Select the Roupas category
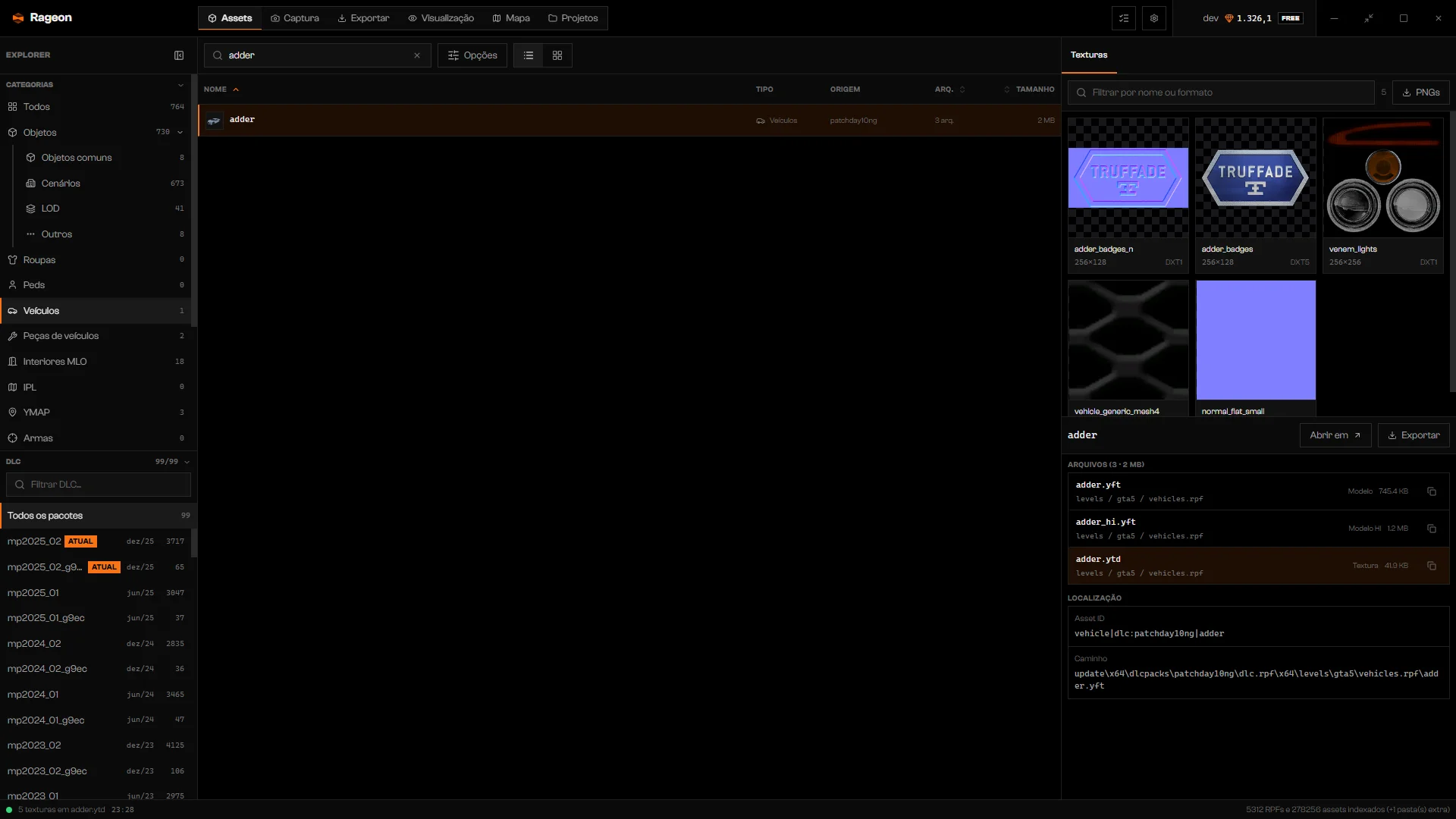This screenshot has width=1456, height=819. coord(96,260)
